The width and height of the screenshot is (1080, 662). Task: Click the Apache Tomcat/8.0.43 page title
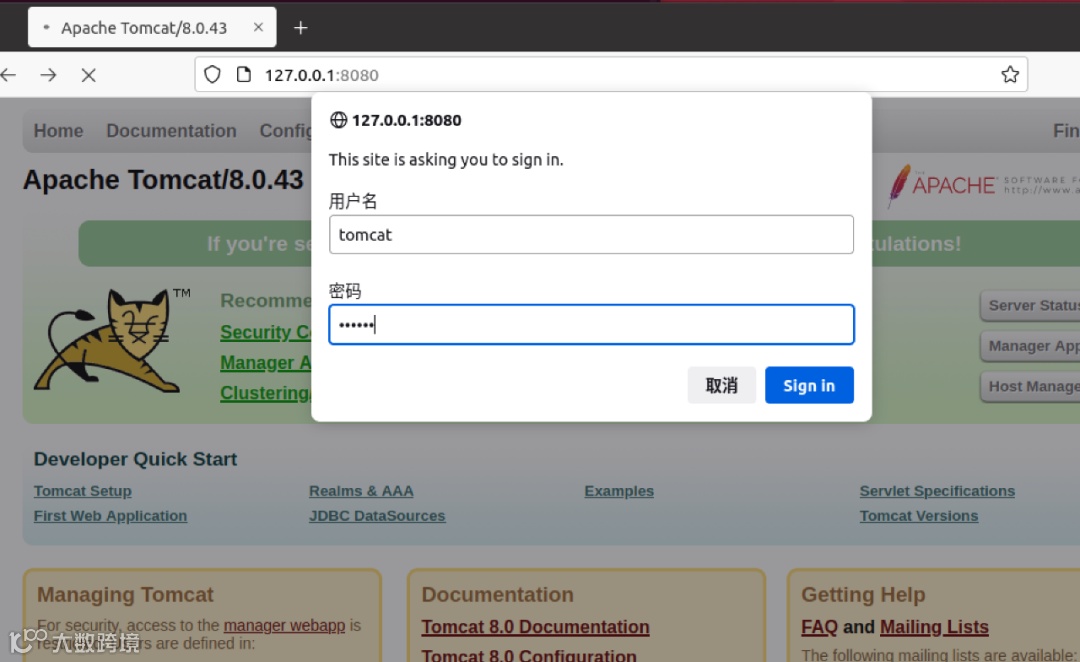coord(163,180)
